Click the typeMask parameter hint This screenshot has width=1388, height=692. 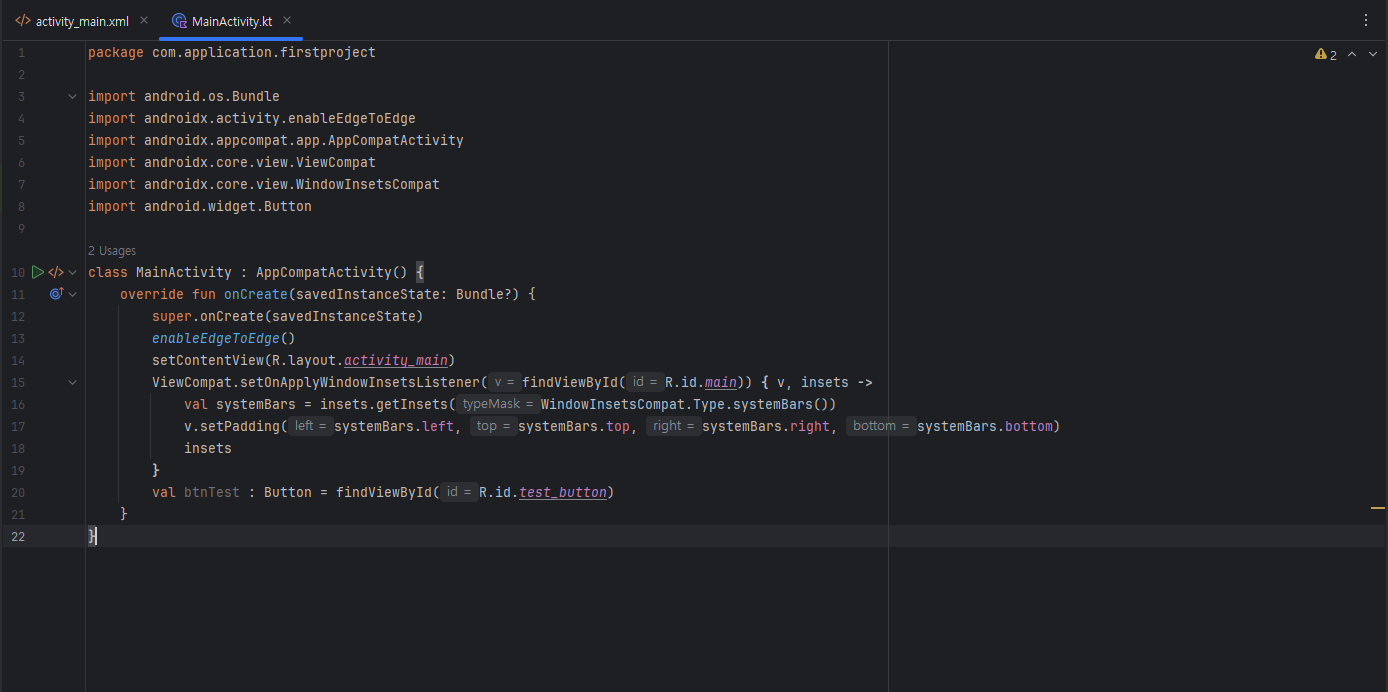tap(497, 404)
